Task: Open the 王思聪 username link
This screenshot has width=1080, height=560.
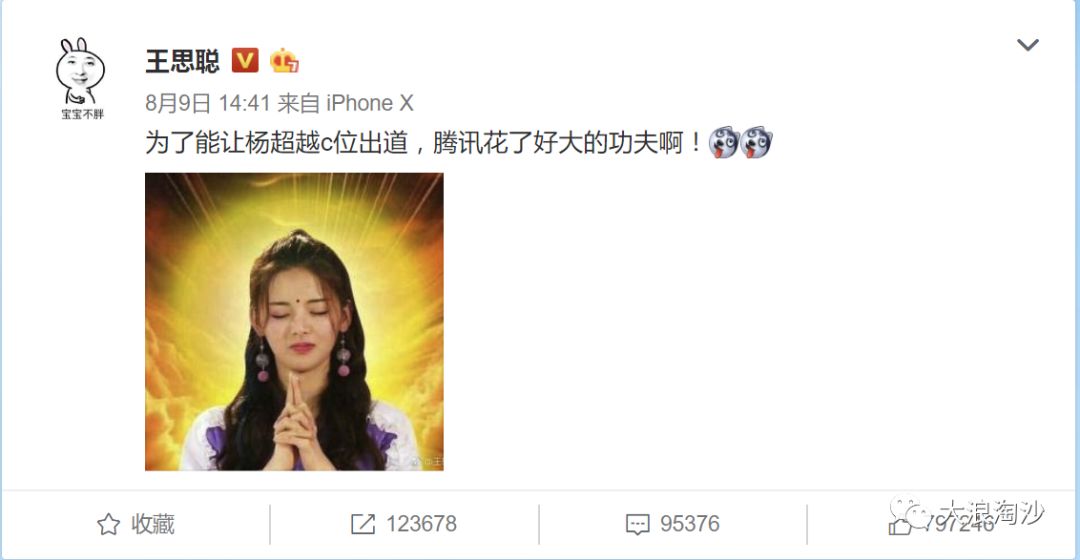Action: 183,61
